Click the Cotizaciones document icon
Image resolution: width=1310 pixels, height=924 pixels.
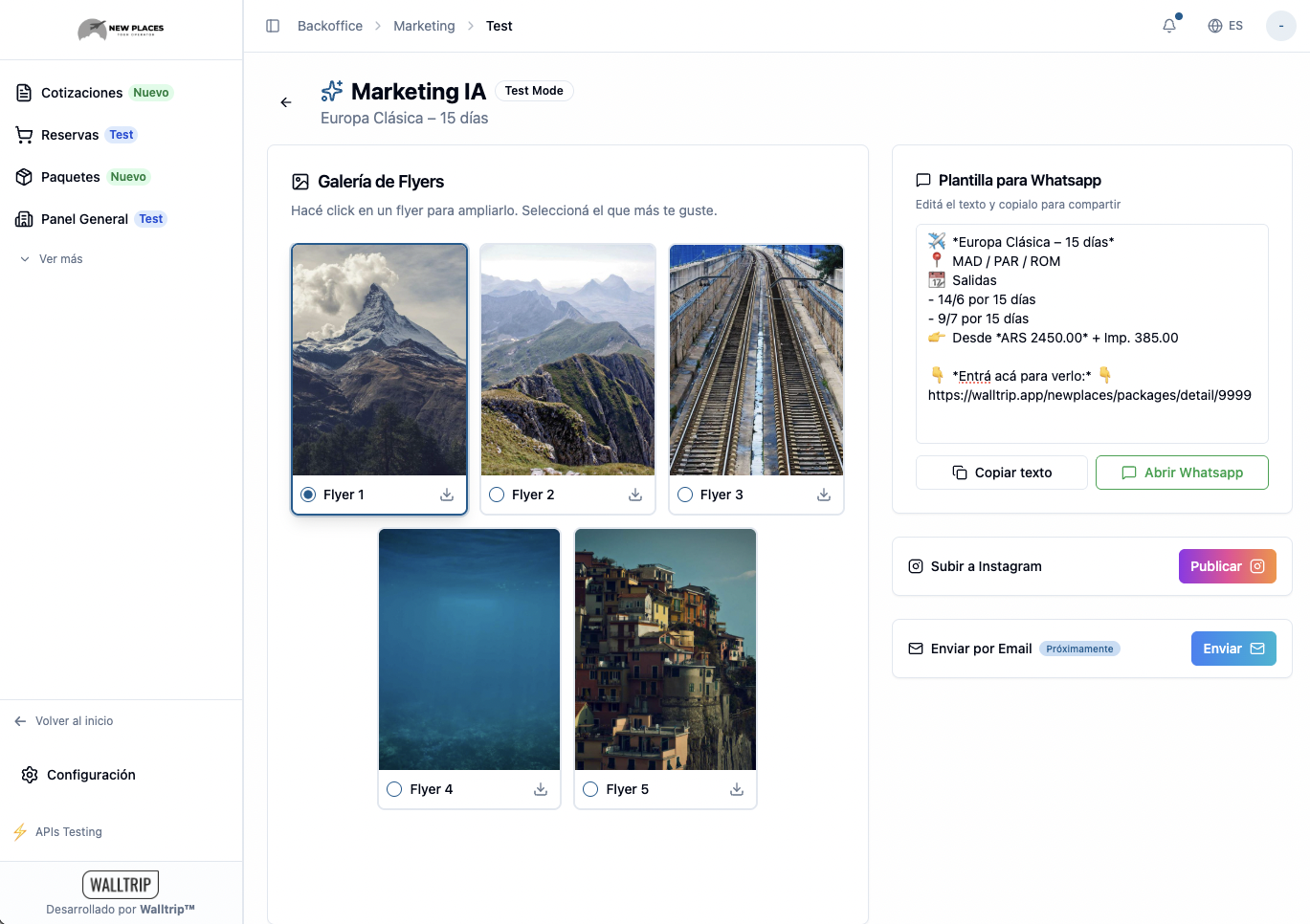coord(24,93)
